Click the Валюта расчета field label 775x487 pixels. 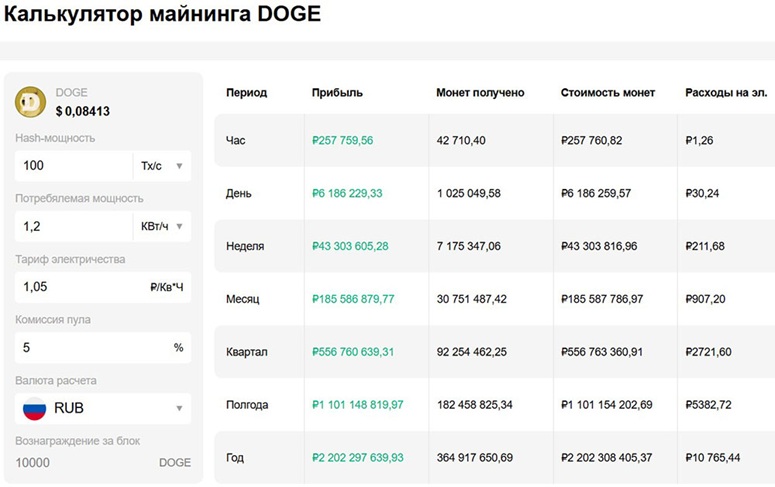56,381
